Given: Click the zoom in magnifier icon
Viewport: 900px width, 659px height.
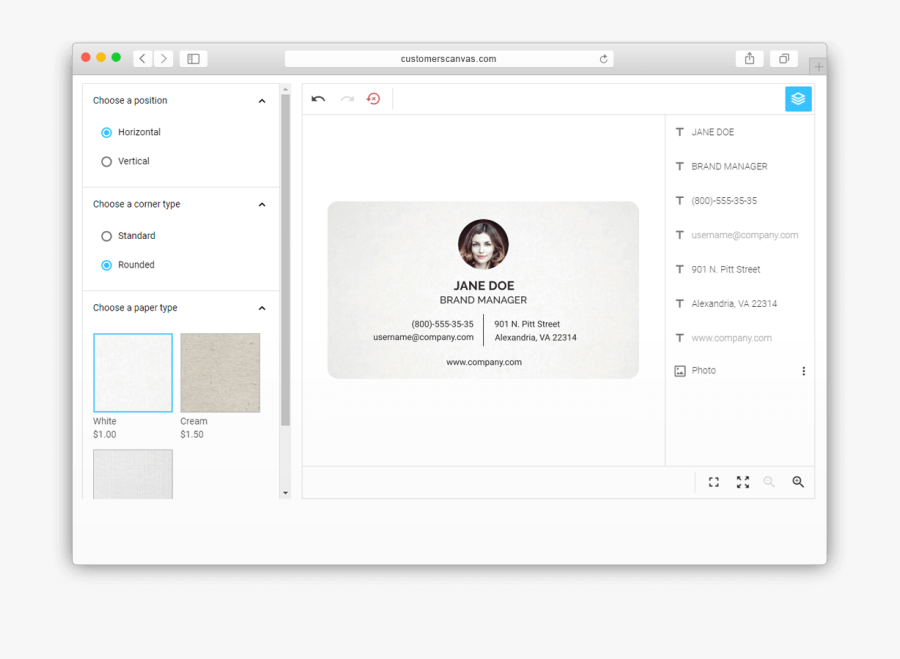Looking at the screenshot, I should tap(798, 482).
